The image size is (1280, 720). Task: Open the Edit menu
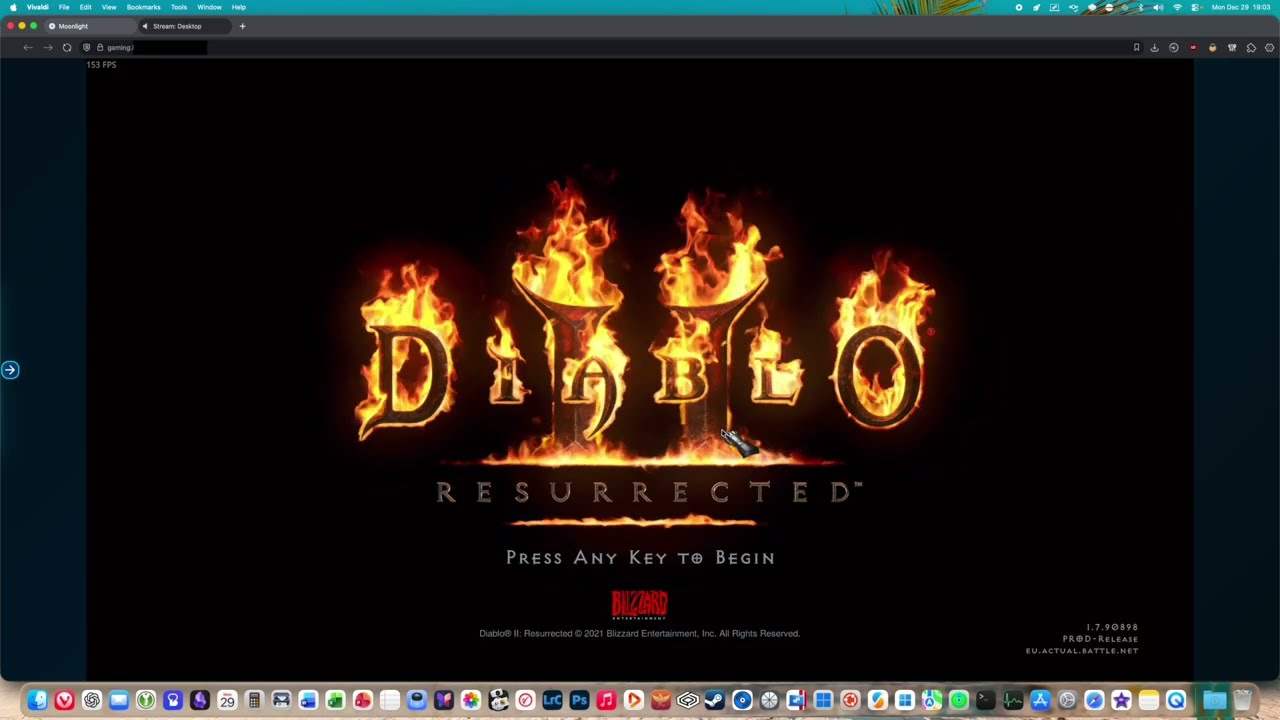[x=86, y=7]
